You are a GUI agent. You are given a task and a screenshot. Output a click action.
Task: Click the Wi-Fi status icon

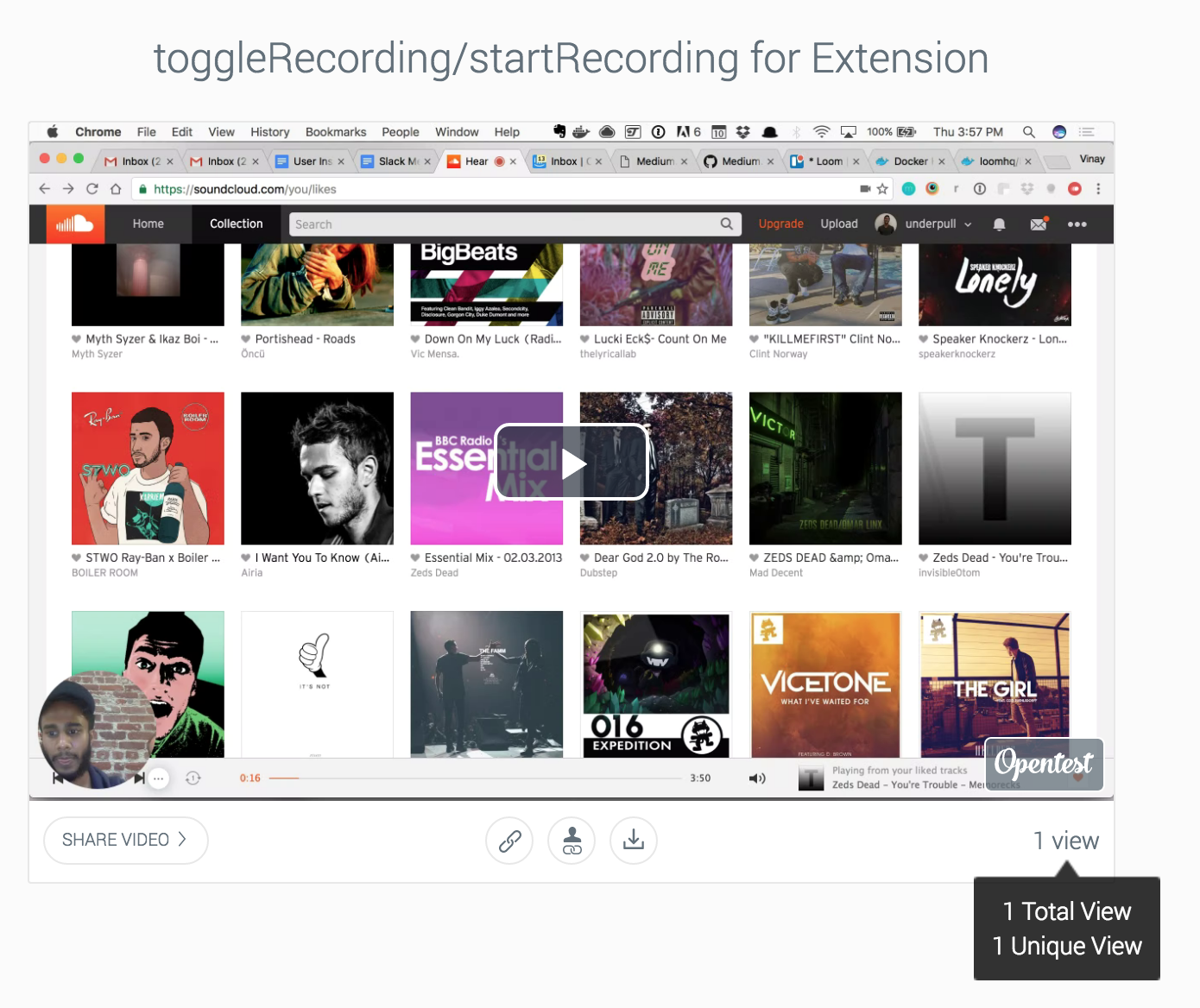click(x=822, y=132)
